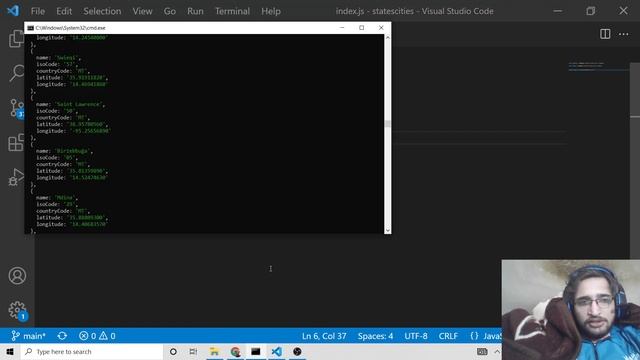Change the UTF-8 encoding setting

tap(416, 336)
